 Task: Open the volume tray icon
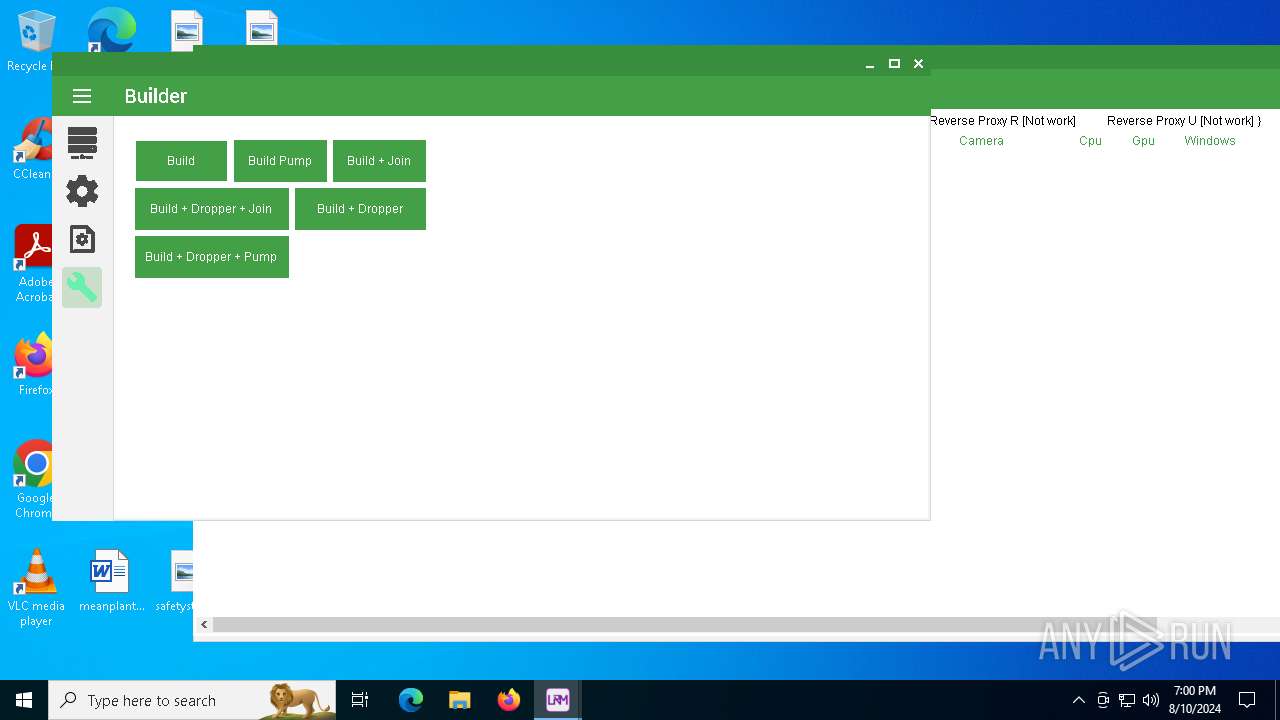pos(1151,700)
